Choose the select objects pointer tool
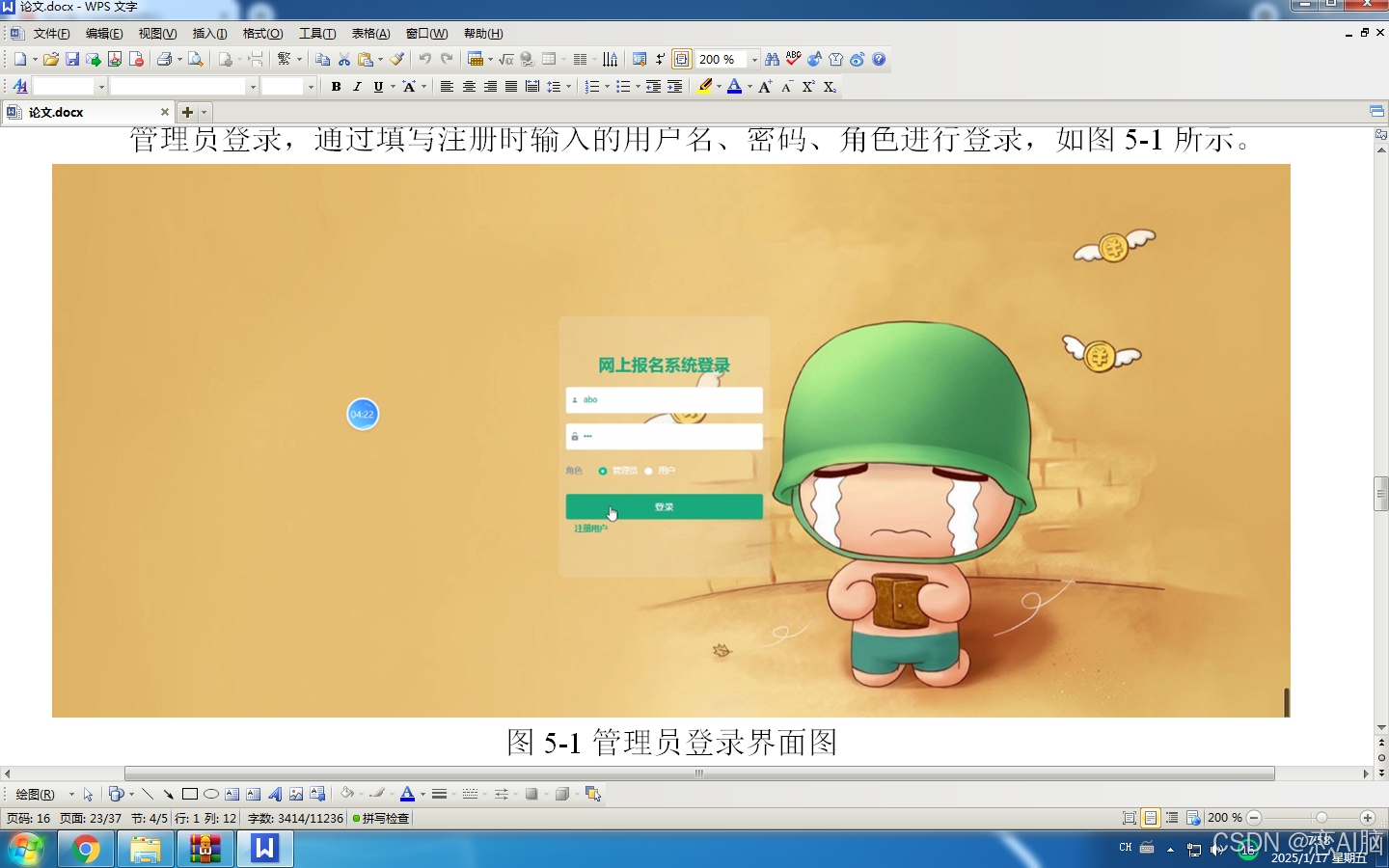The width and height of the screenshot is (1389, 868). (x=88, y=795)
